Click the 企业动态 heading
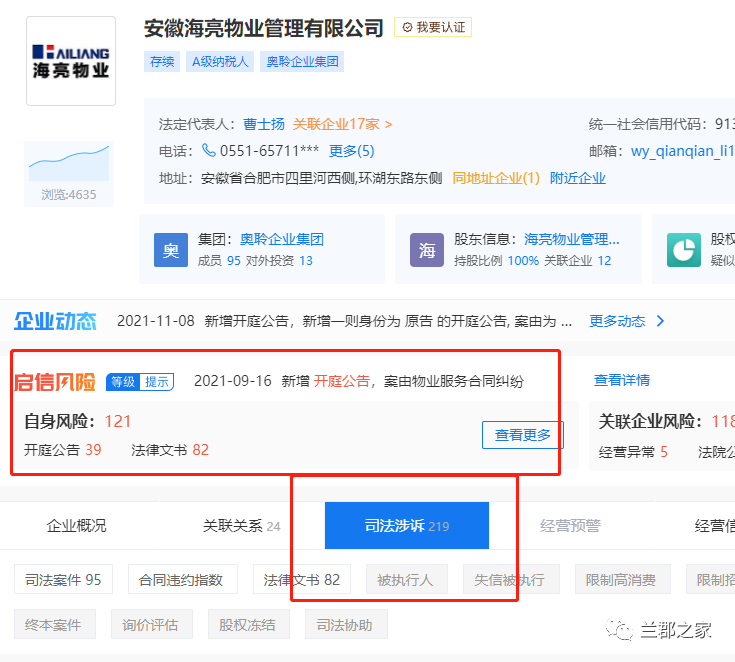735x662 pixels. tap(55, 321)
